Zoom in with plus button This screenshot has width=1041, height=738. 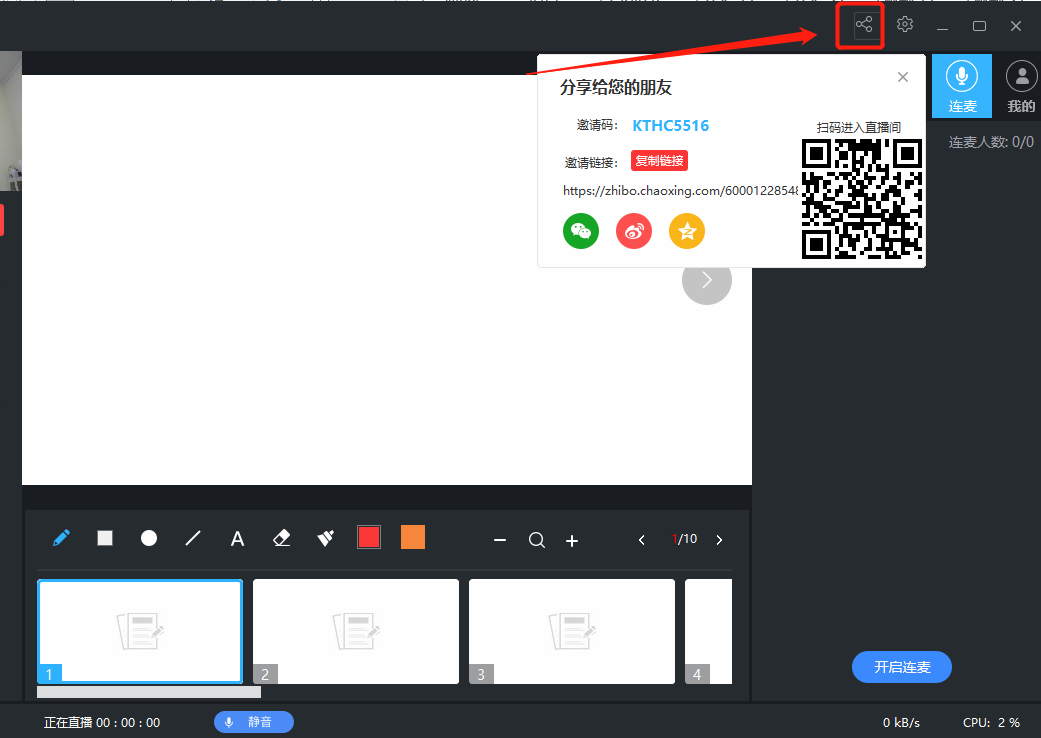pyautogui.click(x=572, y=541)
